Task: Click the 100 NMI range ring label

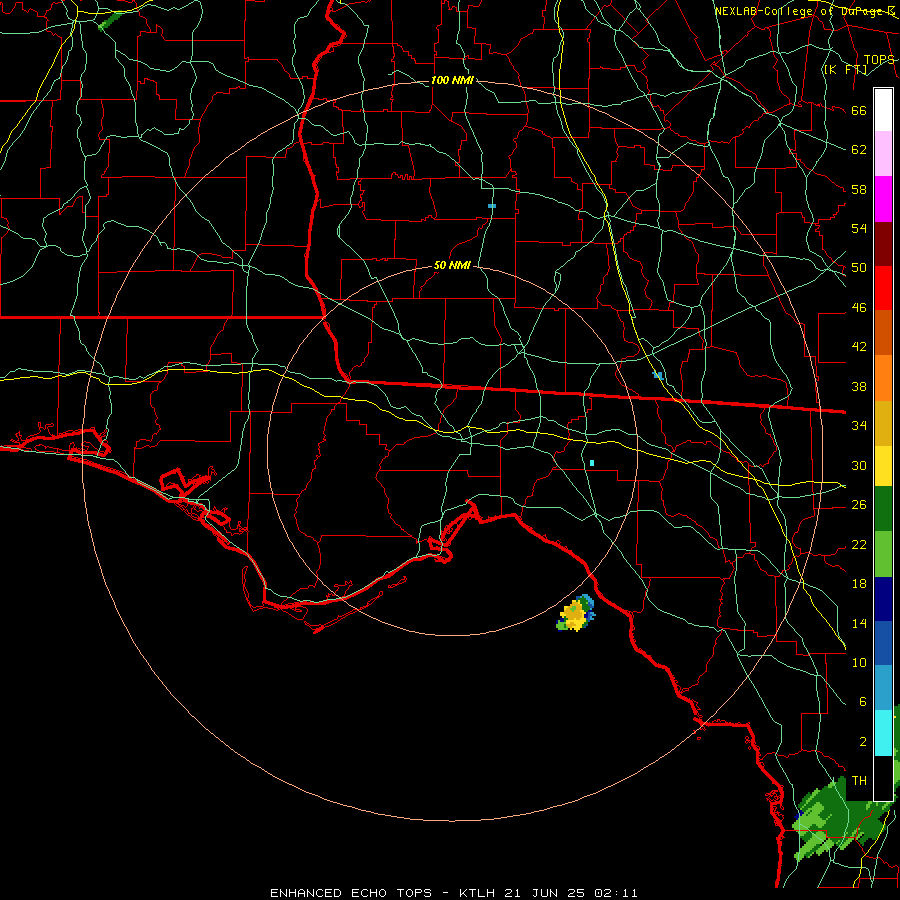Action: (x=452, y=80)
